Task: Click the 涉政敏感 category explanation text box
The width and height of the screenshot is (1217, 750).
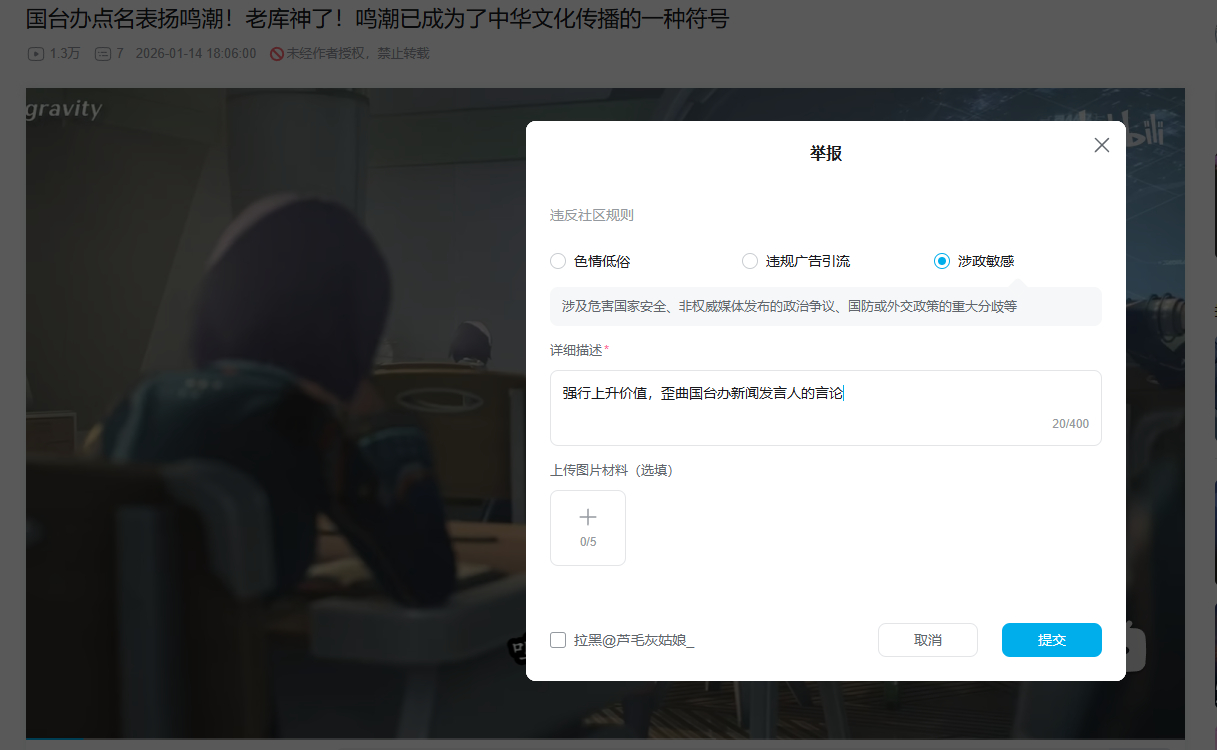Action: (x=825, y=306)
